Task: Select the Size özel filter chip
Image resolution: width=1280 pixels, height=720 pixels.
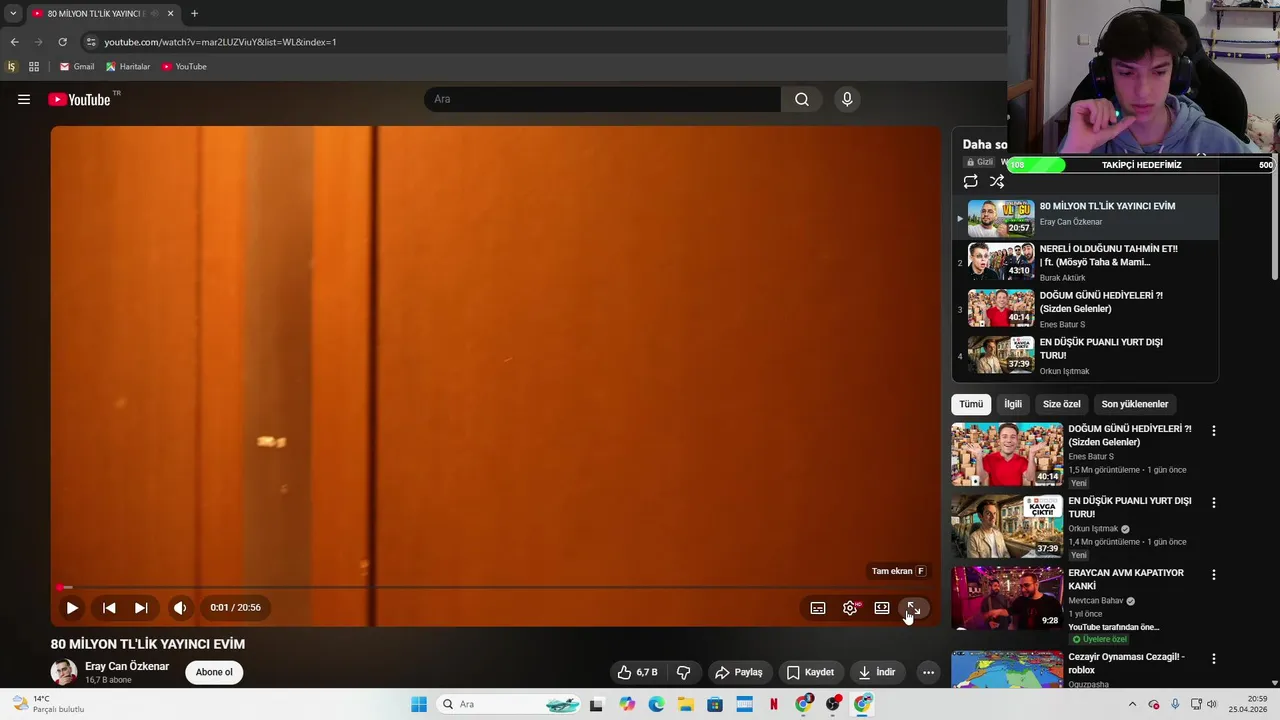Action: coord(1061,404)
